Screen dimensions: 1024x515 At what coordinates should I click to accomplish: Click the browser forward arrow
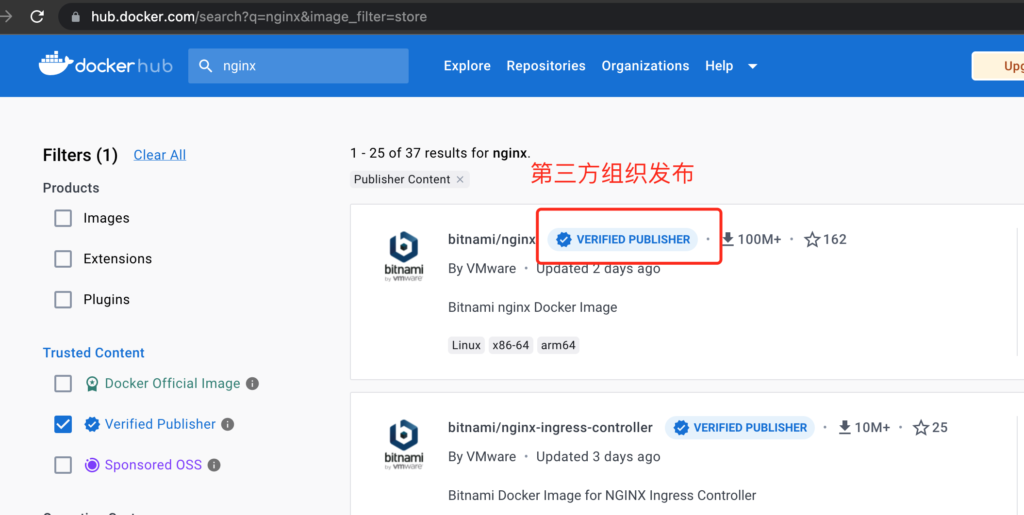(x=7, y=16)
